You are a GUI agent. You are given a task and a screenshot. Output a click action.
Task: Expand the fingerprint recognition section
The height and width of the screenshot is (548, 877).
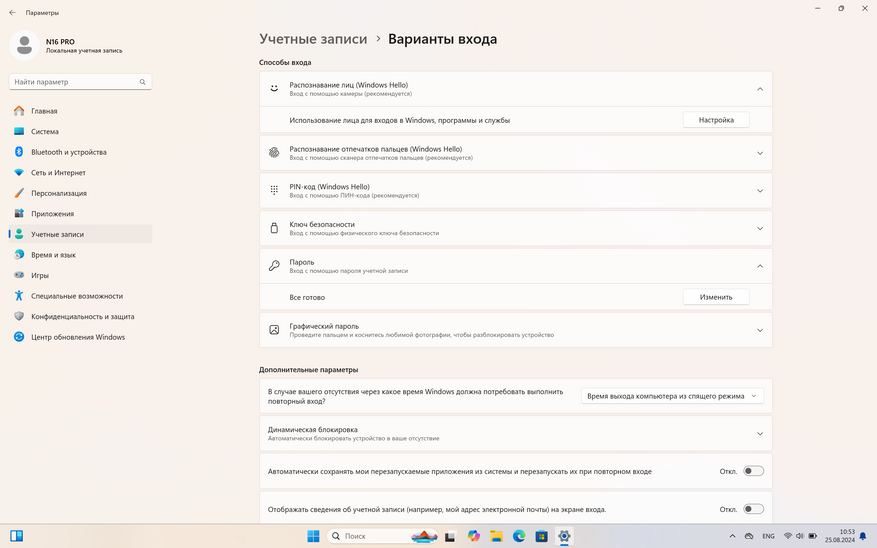click(760, 153)
